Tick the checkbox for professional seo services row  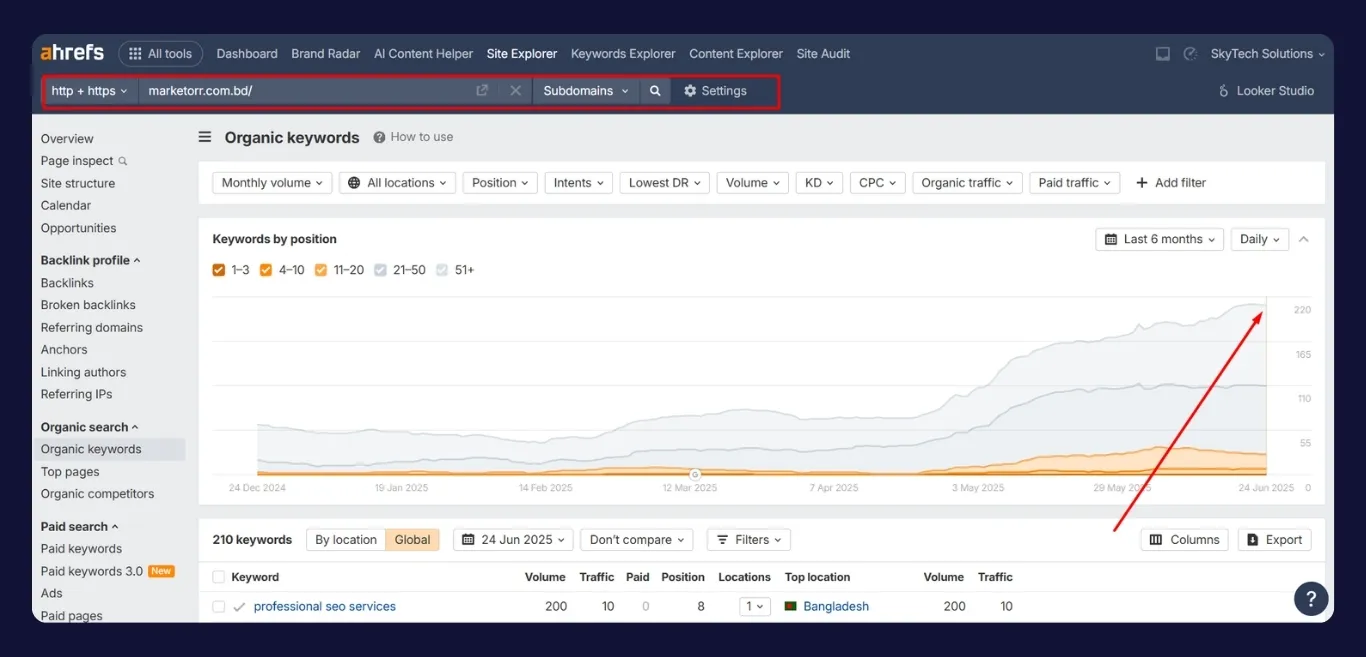219,607
